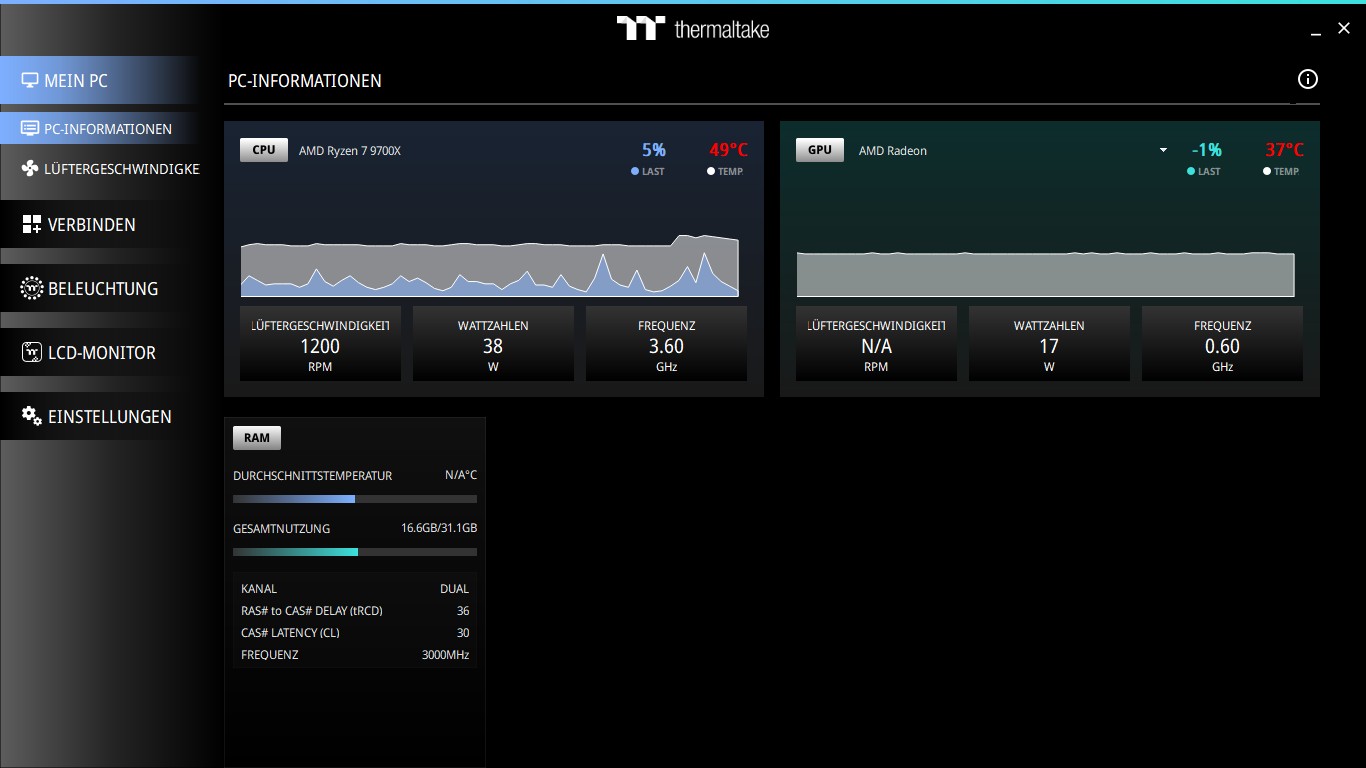Click the LCD-Monitor icon in sidebar
The width and height of the screenshot is (1366, 768).
[x=32, y=353]
